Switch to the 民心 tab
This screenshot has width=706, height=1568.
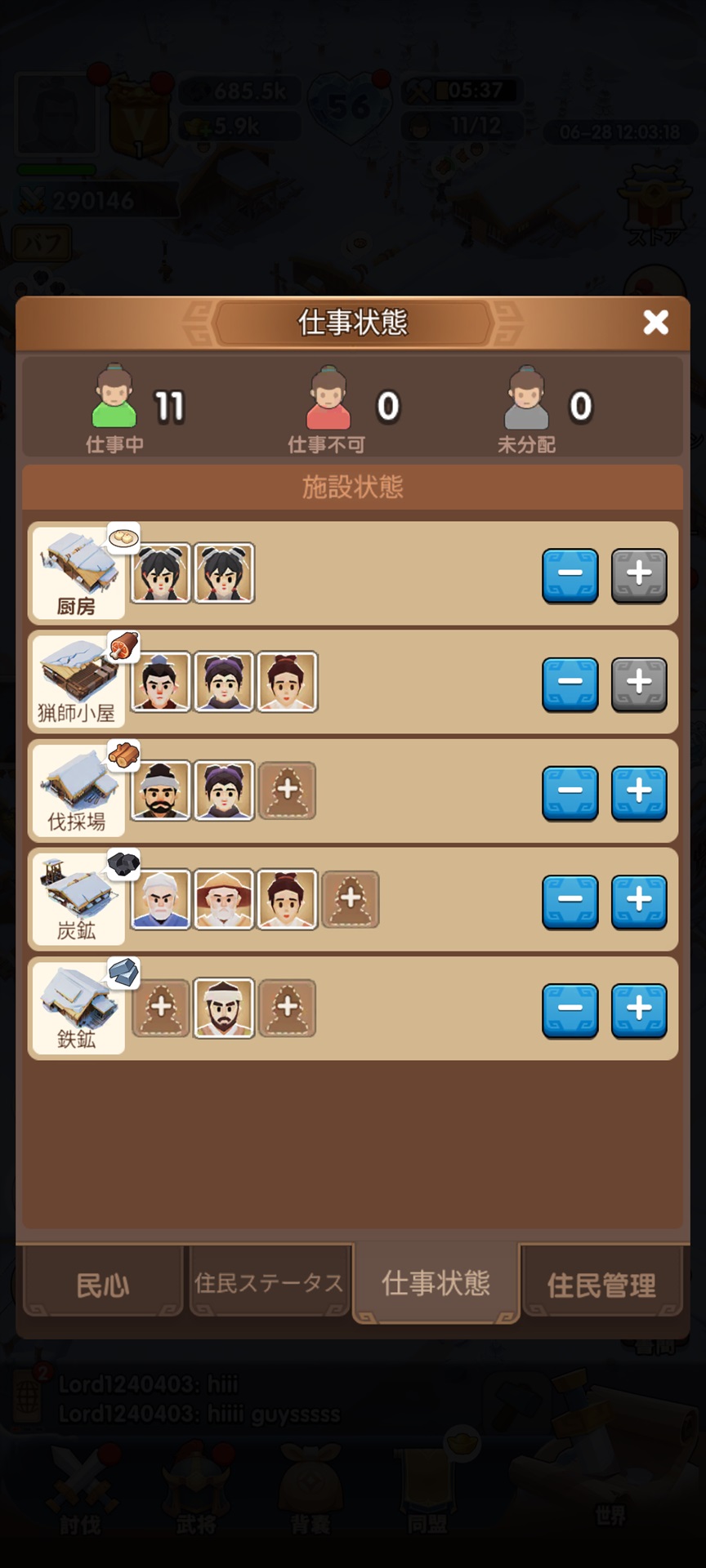pyautogui.click(x=103, y=1284)
